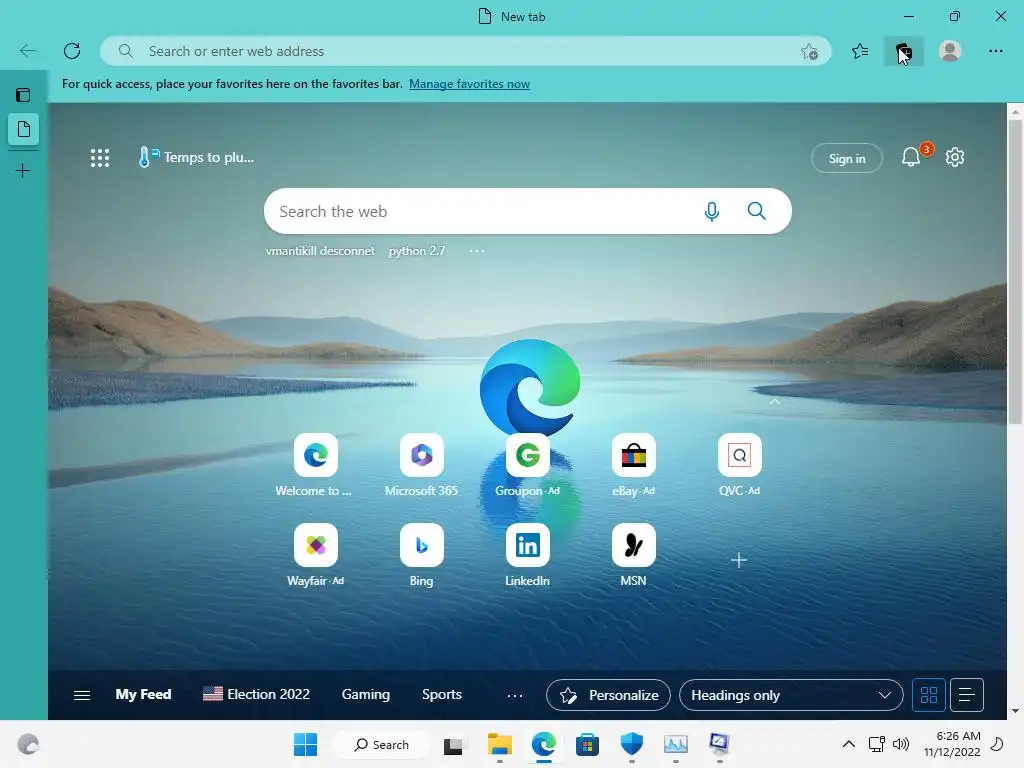Viewport: 1024px width, 768px height.
Task: Open notifications bell icon
Action: [x=911, y=157]
